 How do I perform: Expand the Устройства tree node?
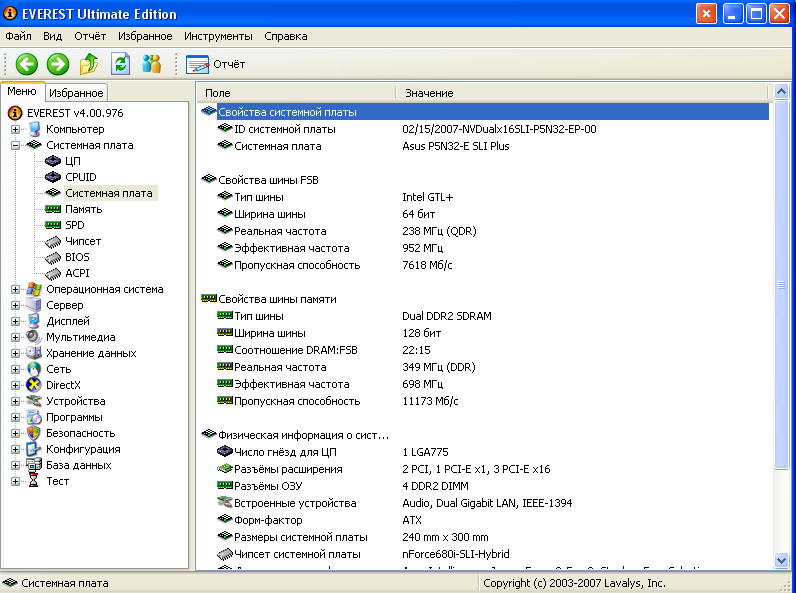click(x=15, y=401)
